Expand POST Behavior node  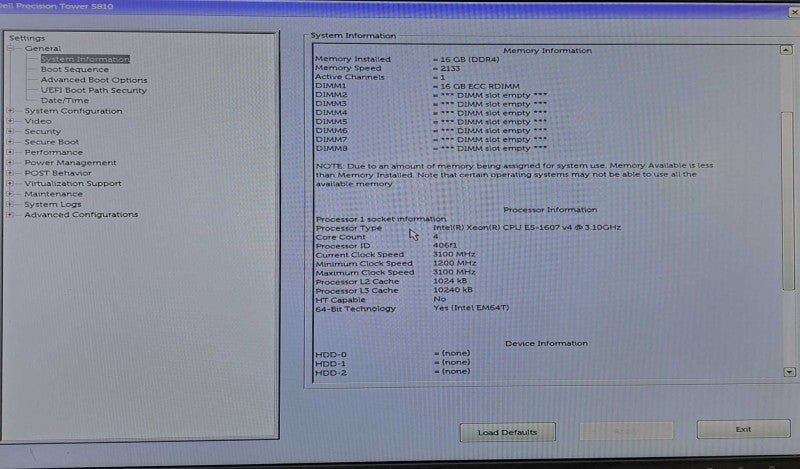[x=11, y=173]
